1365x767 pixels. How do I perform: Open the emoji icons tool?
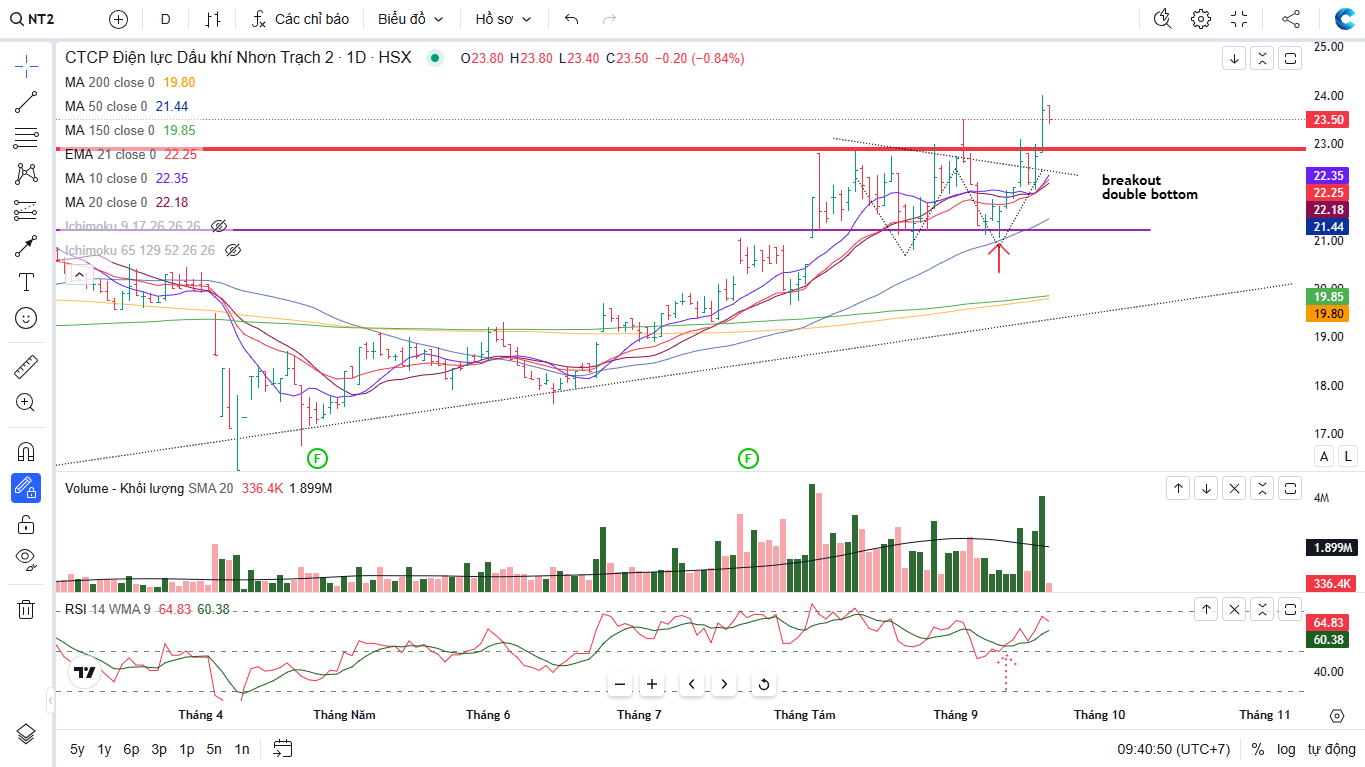point(26,318)
